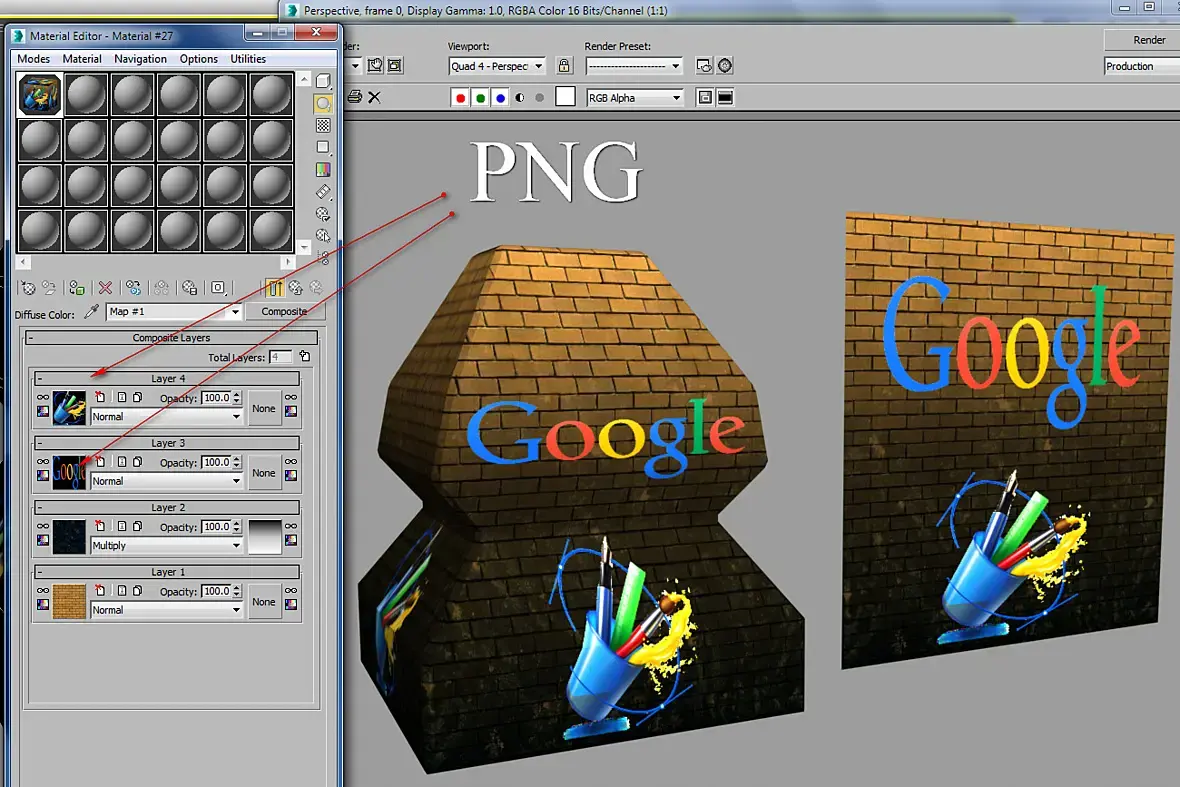Toggle Layer 3 texture visibility
Image resolution: width=1180 pixels, height=787 pixels.
pyautogui.click(x=43, y=462)
